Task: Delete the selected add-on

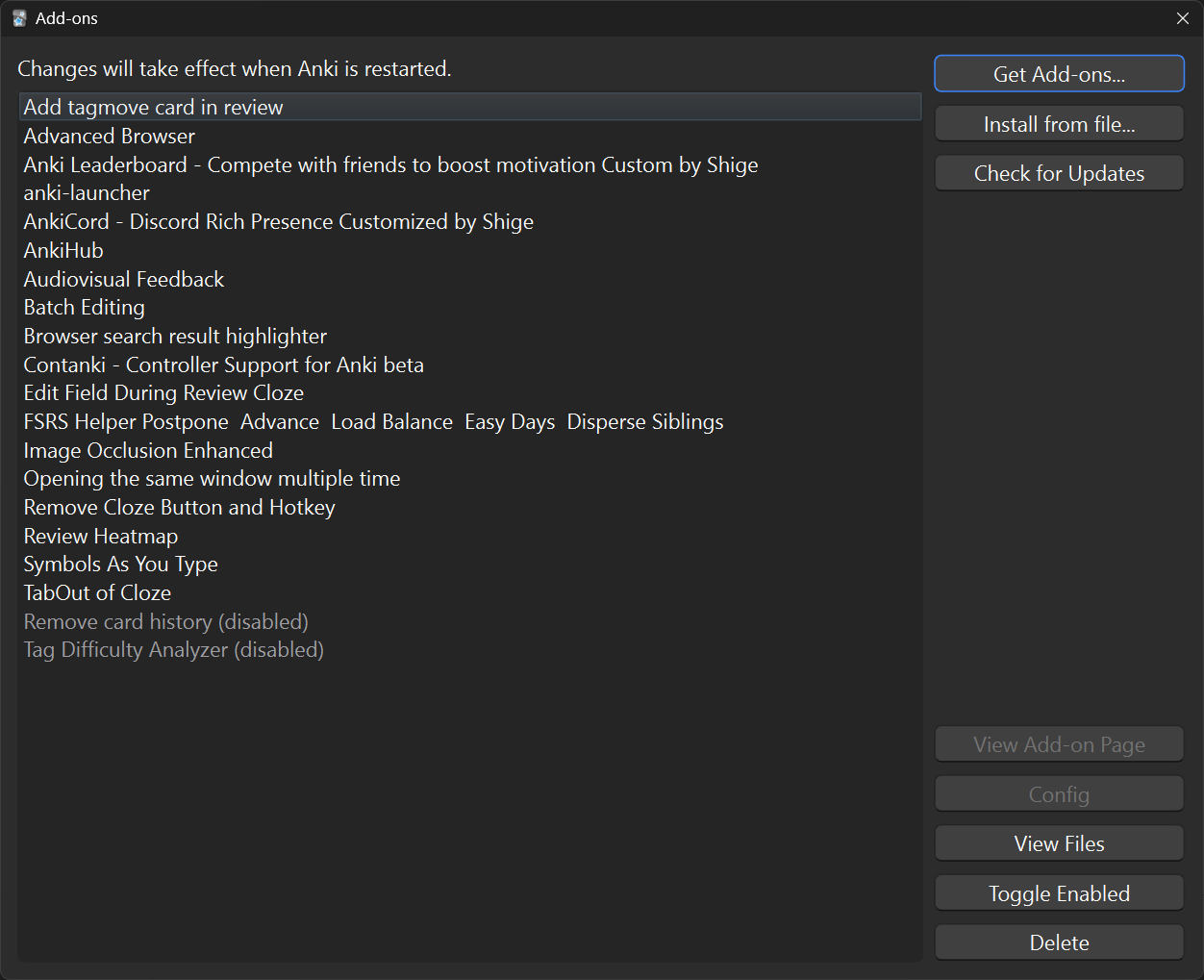Action: (x=1059, y=942)
